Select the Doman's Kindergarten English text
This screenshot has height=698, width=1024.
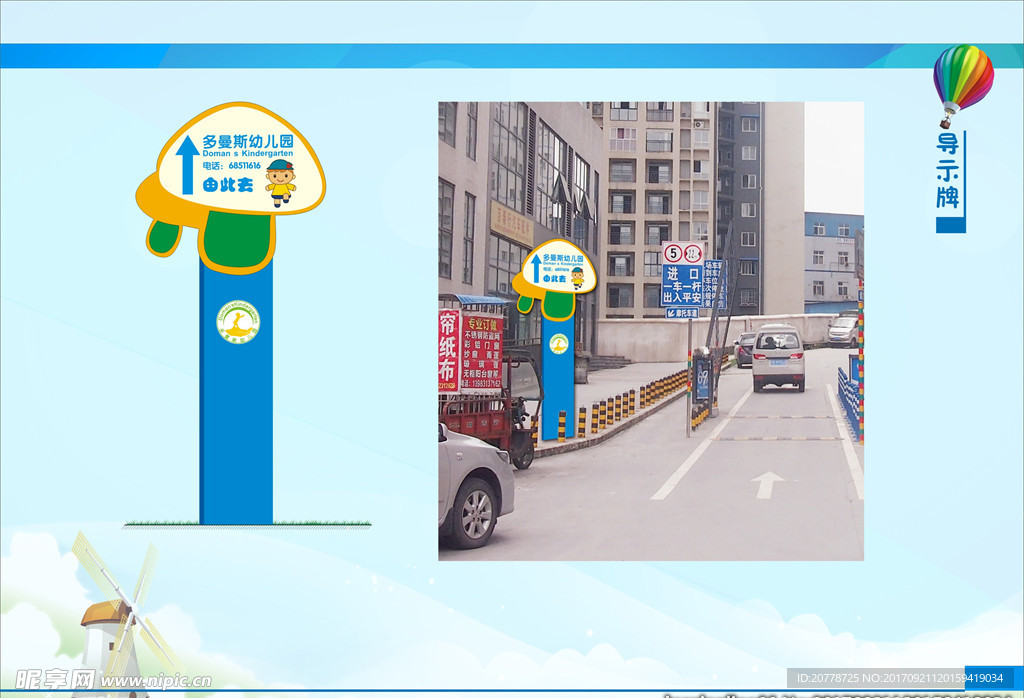tap(247, 154)
